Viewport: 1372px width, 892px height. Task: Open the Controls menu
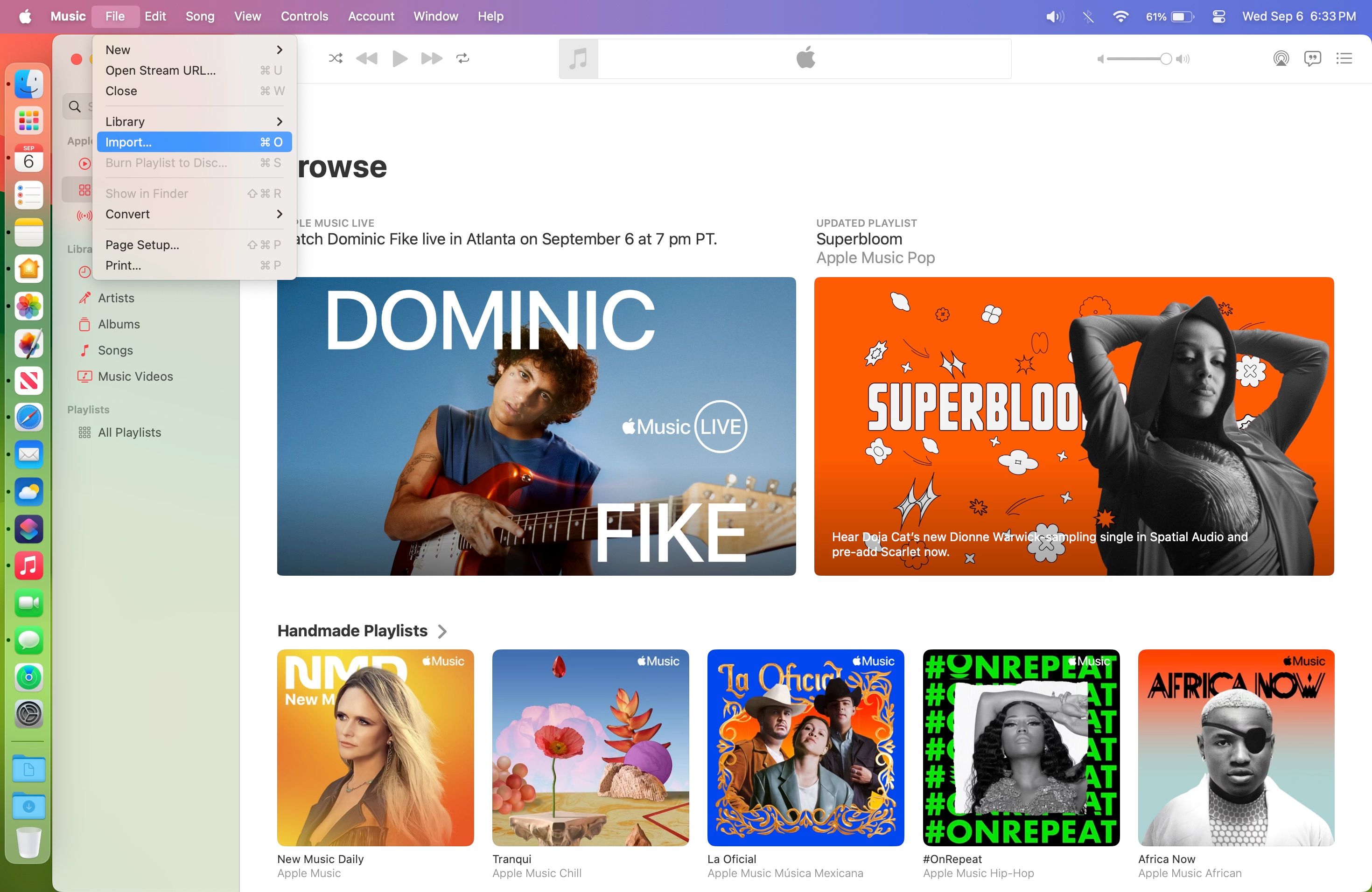[x=304, y=16]
